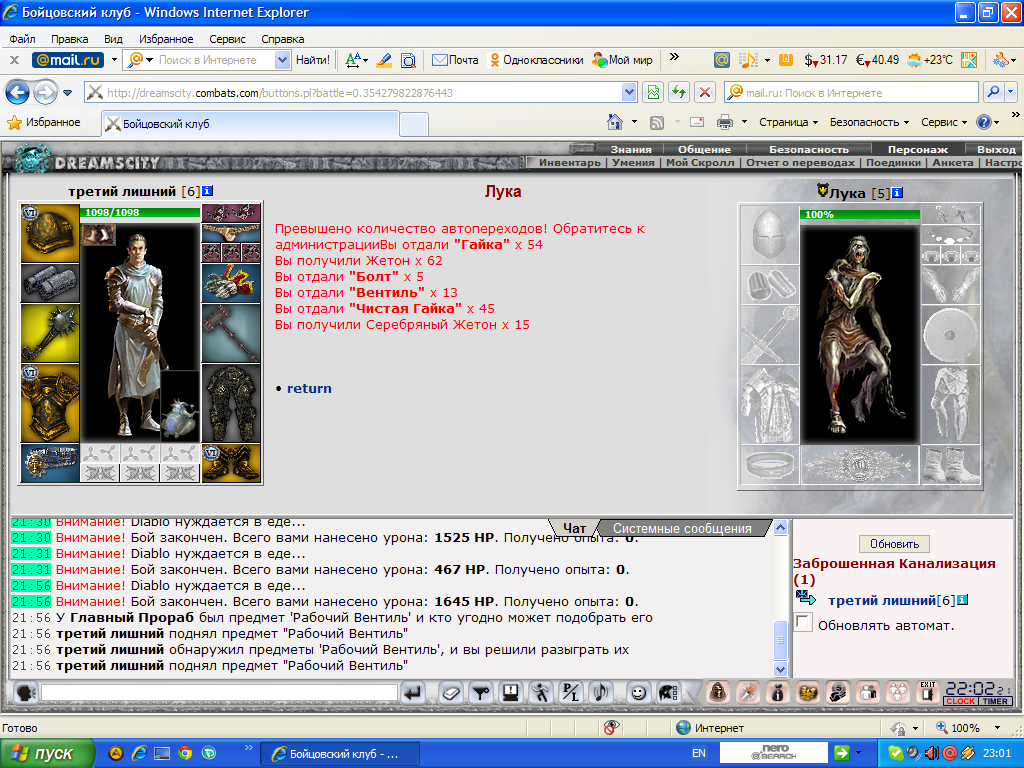
Task: Click the filter funnel icon in chat bar
Action: pyautogui.click(x=481, y=692)
